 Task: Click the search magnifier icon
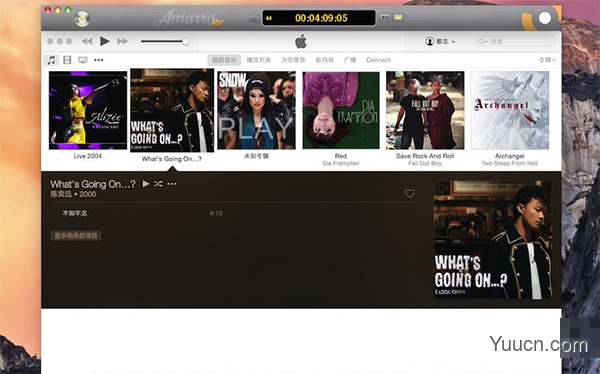(483, 41)
